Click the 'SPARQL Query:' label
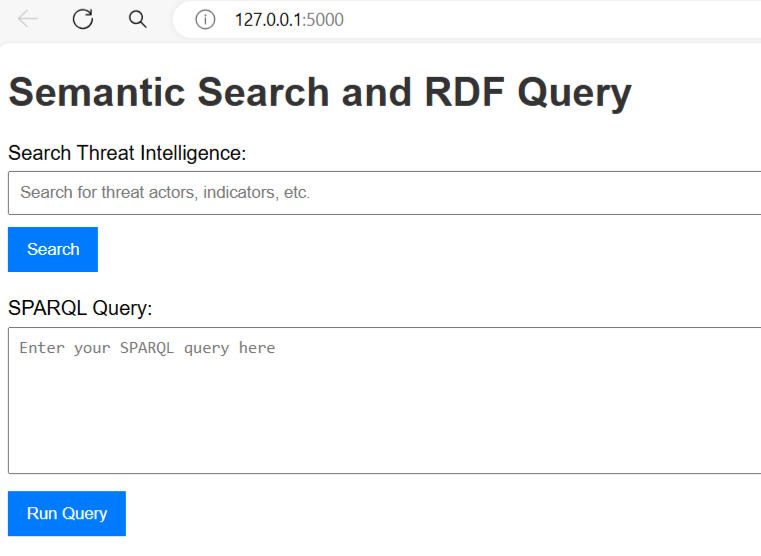761x556 pixels. [80, 308]
